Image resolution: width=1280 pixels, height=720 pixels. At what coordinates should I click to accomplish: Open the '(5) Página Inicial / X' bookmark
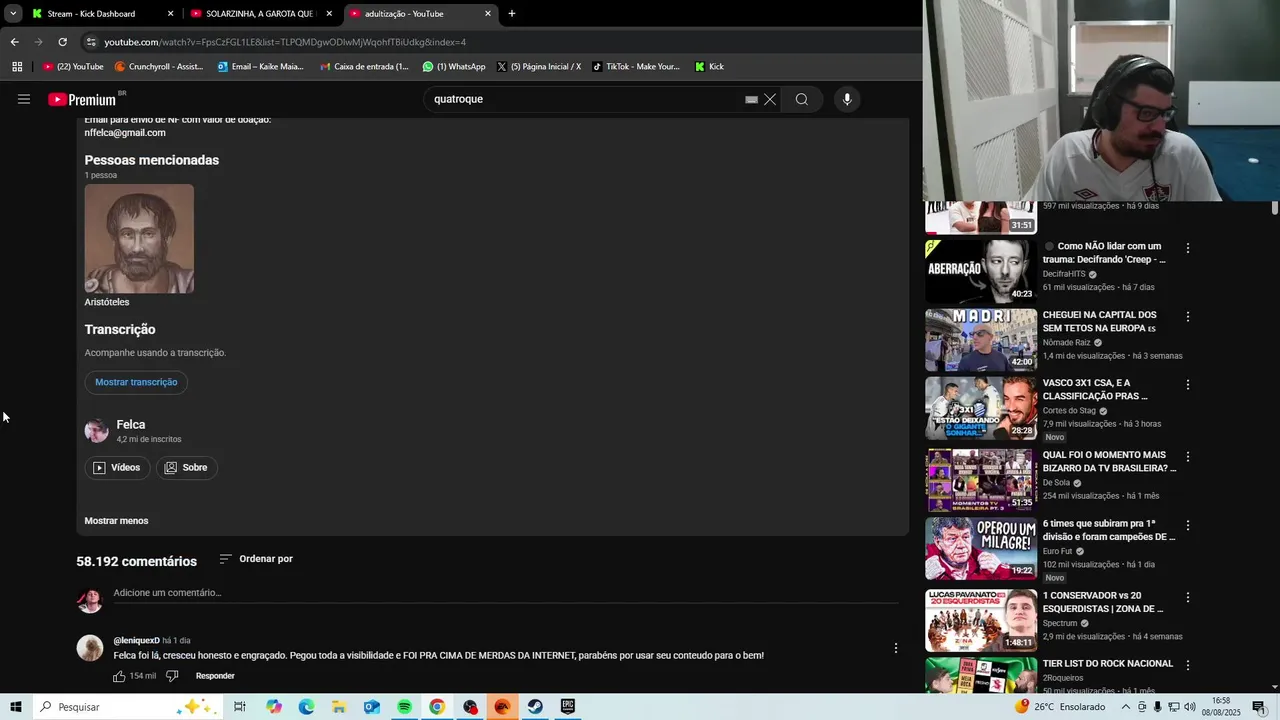[539, 67]
